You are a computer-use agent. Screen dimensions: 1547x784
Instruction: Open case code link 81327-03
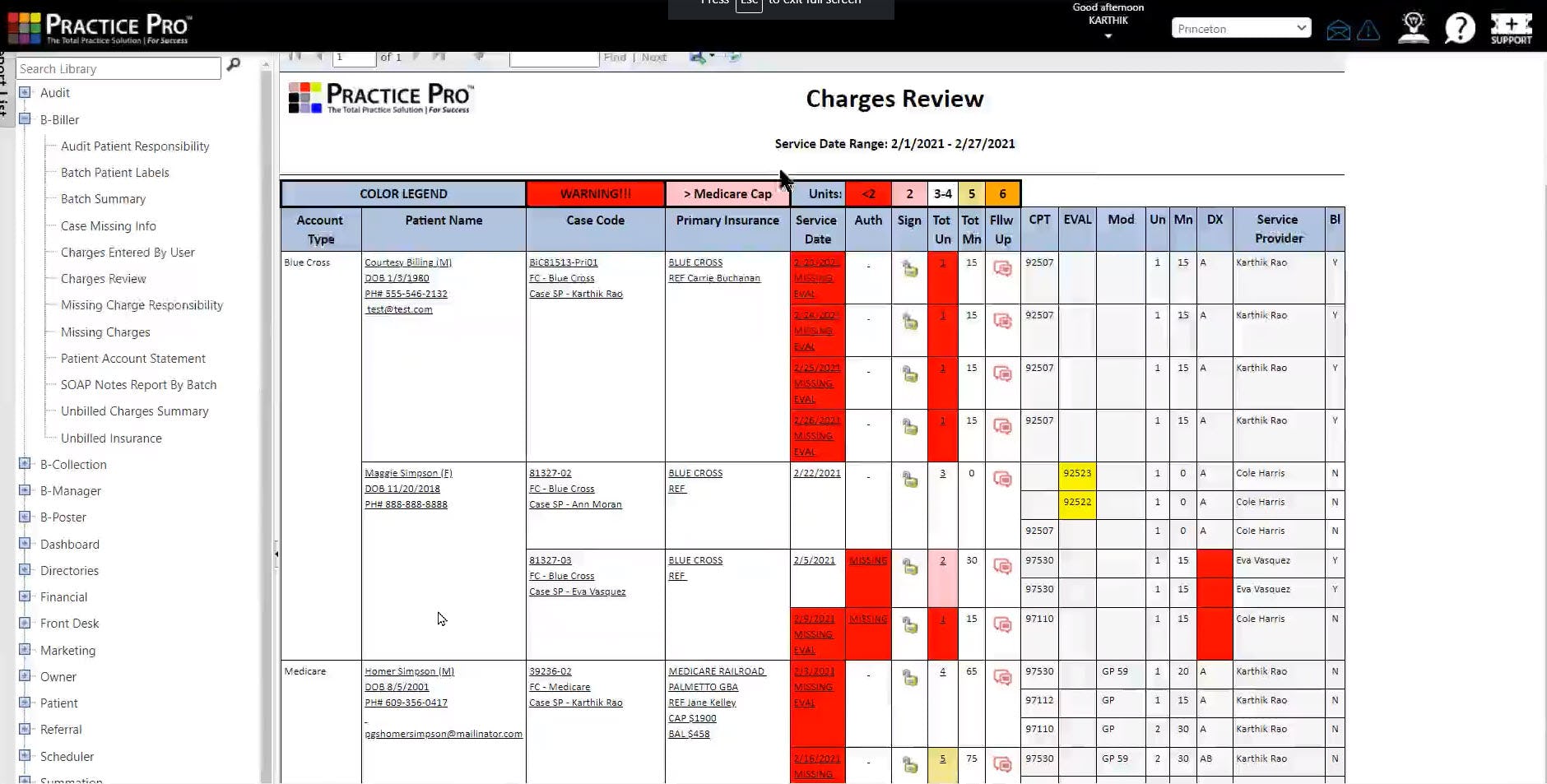point(550,560)
